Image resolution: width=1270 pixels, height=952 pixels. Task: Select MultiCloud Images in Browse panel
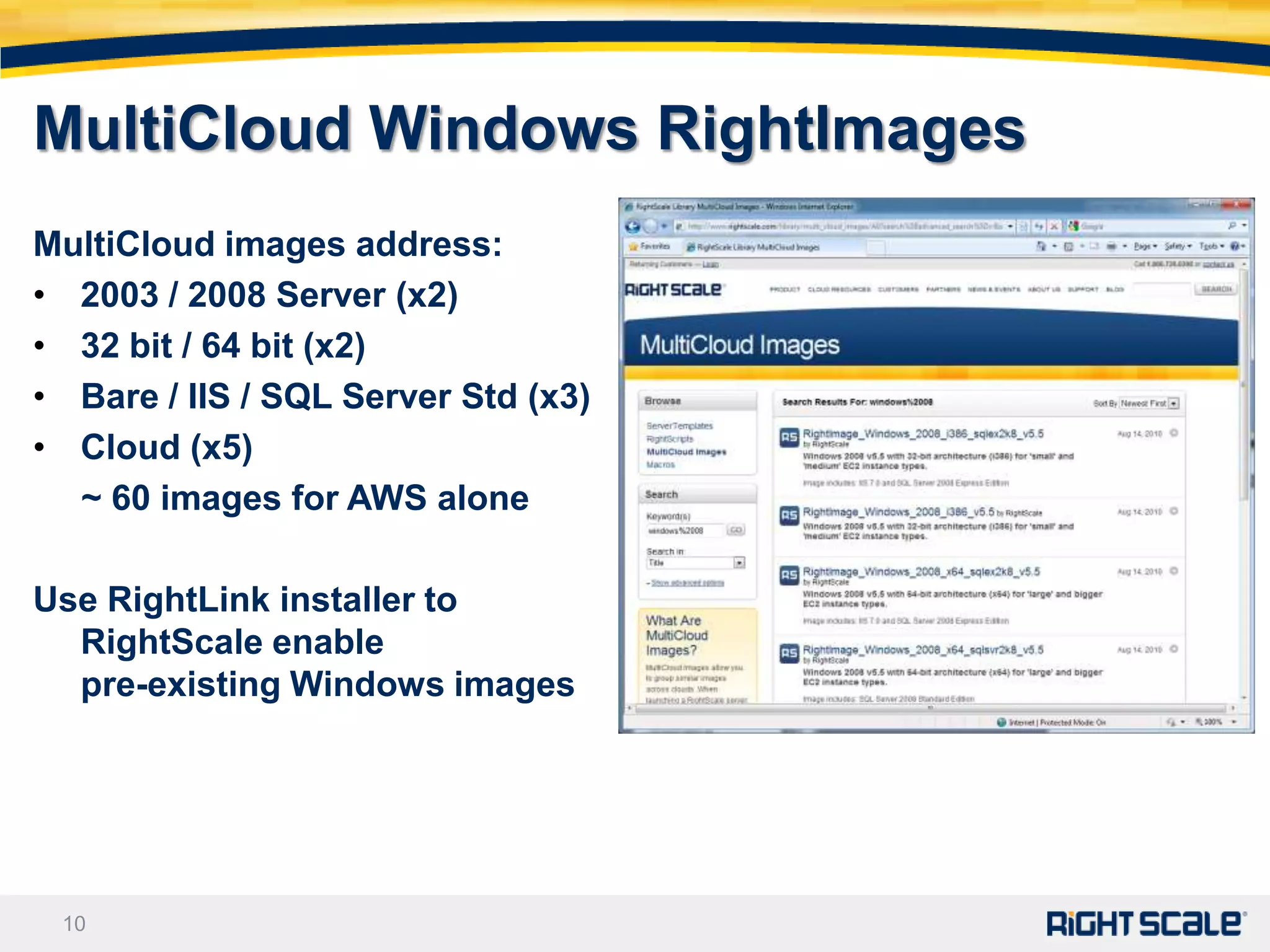(686, 452)
